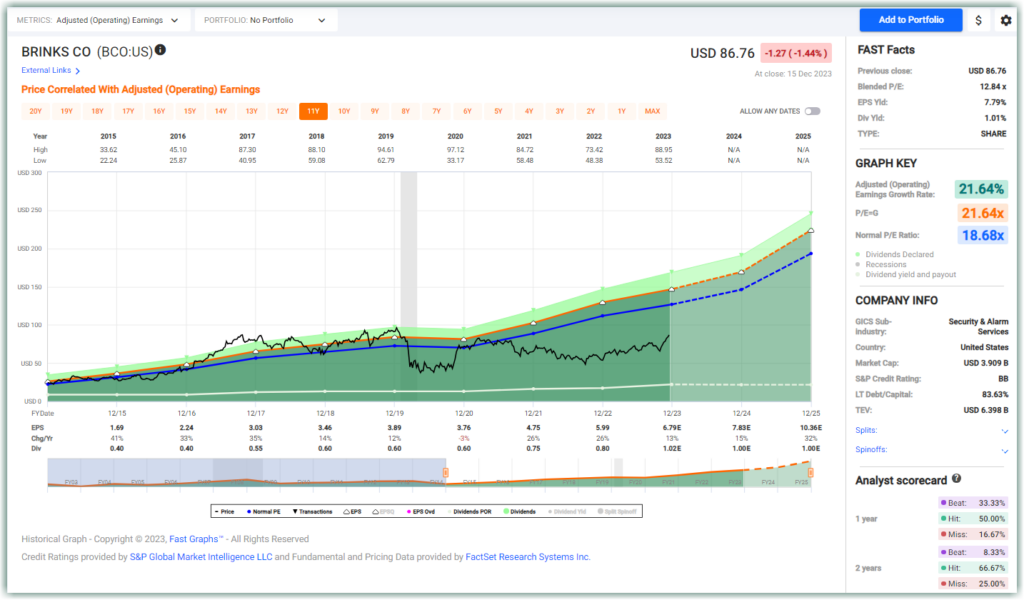This screenshot has height=600, width=1024.
Task: Expand the Spinoffs section
Action: [x=1004, y=450]
